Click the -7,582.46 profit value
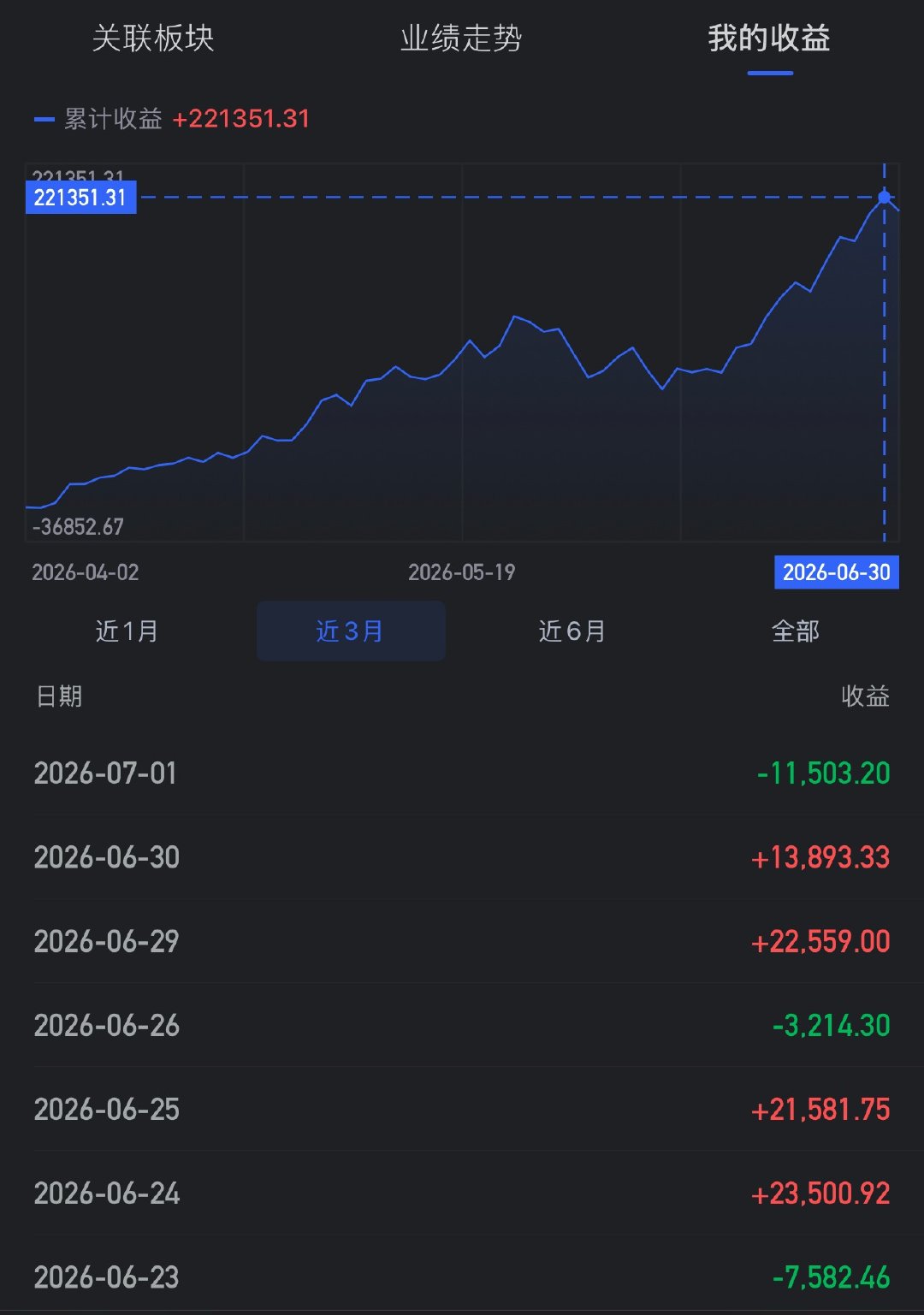Screen dimensions: 924x1315 click(832, 1276)
